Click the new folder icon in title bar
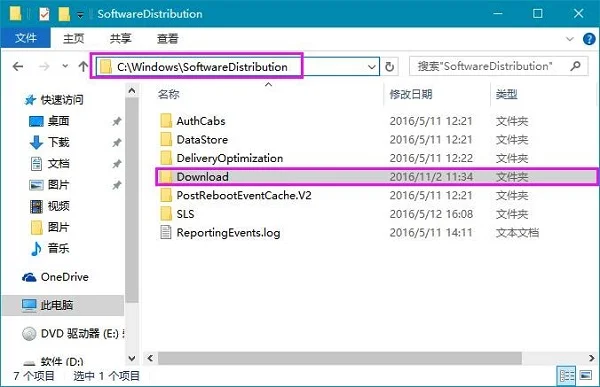This screenshot has height=387, width=600. click(64, 14)
